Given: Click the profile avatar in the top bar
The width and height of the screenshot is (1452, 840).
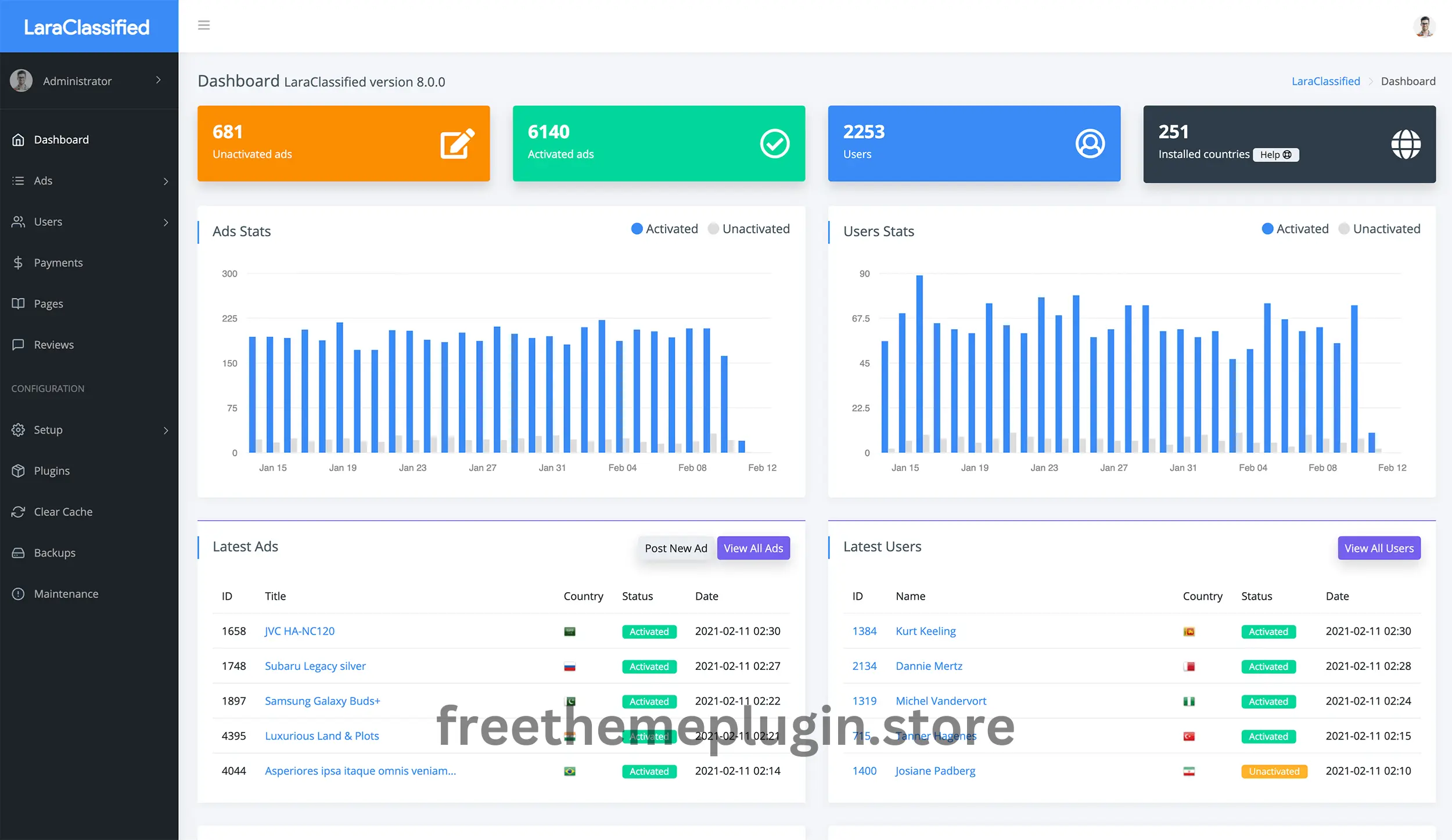Looking at the screenshot, I should coord(1424,26).
